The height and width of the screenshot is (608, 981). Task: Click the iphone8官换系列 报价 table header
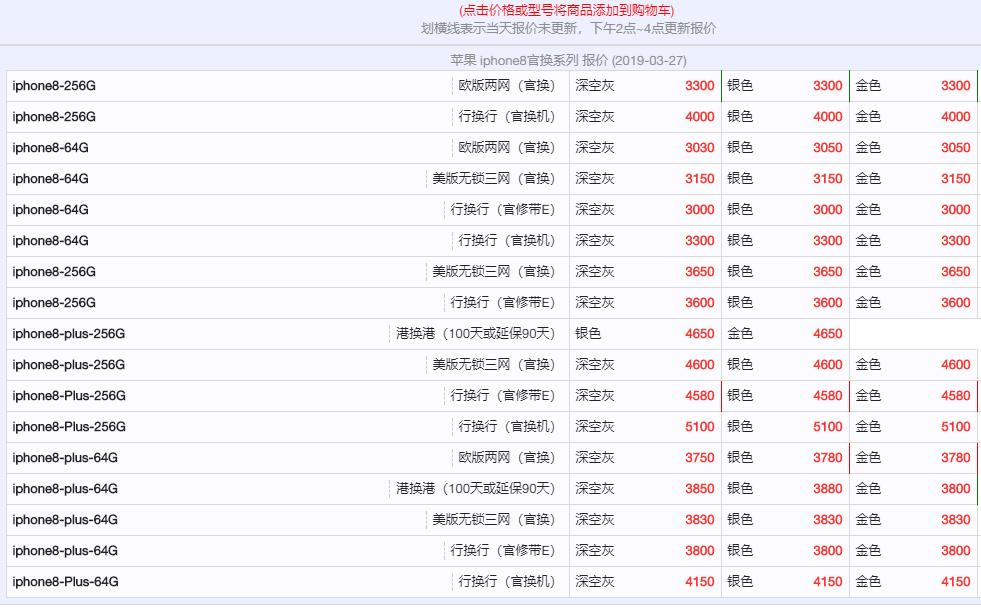tap(568, 60)
